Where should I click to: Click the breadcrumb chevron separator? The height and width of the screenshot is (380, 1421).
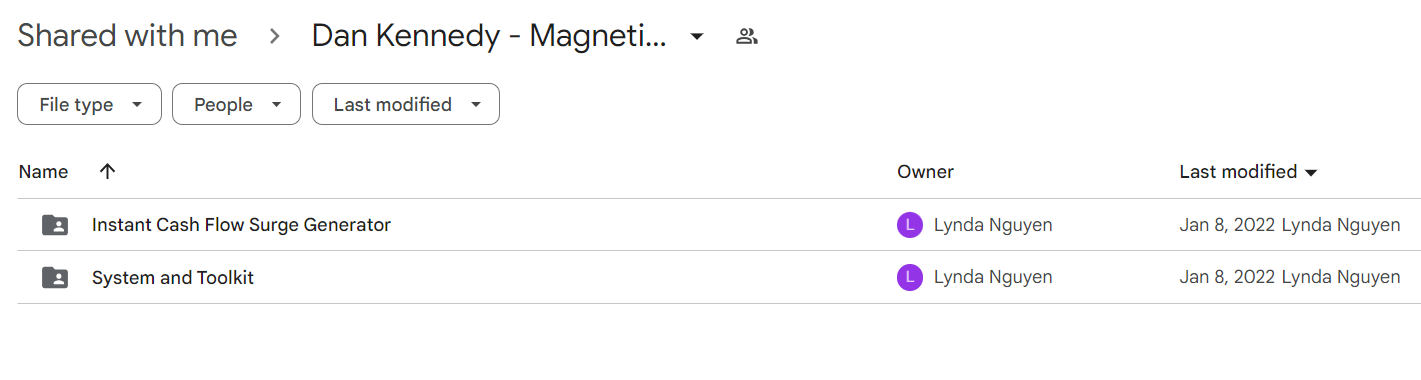tap(274, 37)
